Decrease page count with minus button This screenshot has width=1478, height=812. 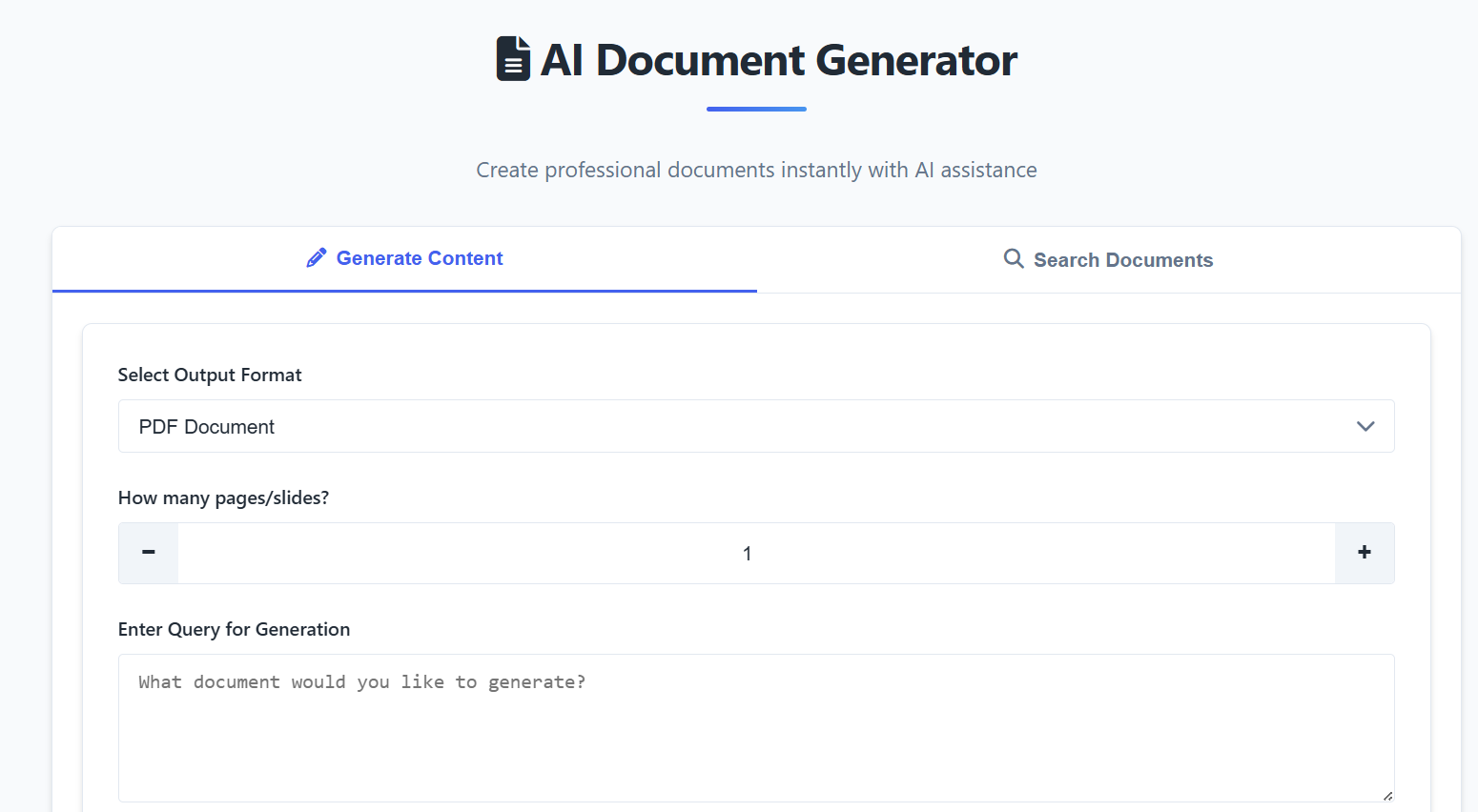click(149, 553)
